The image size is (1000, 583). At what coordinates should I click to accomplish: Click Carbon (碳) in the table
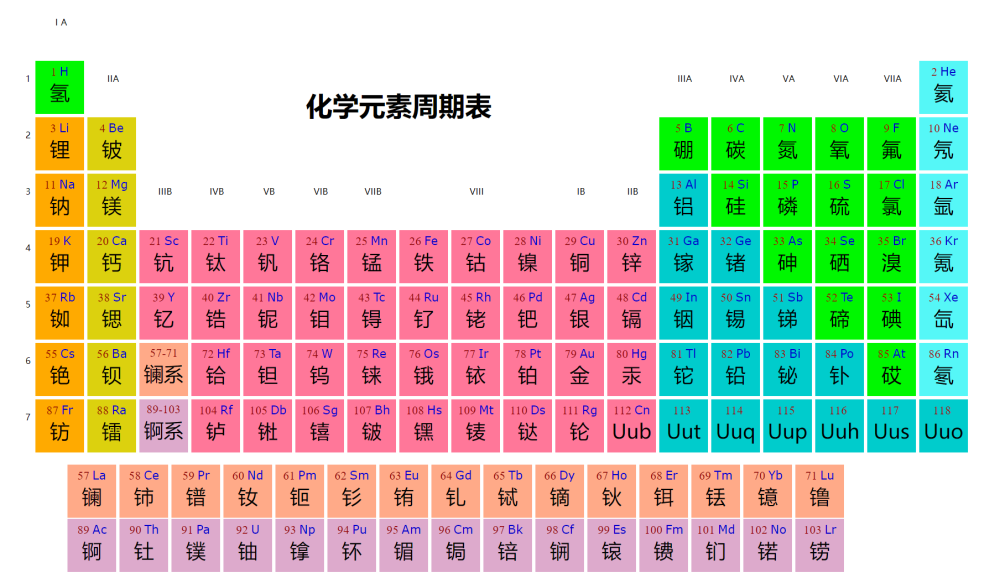point(735,144)
